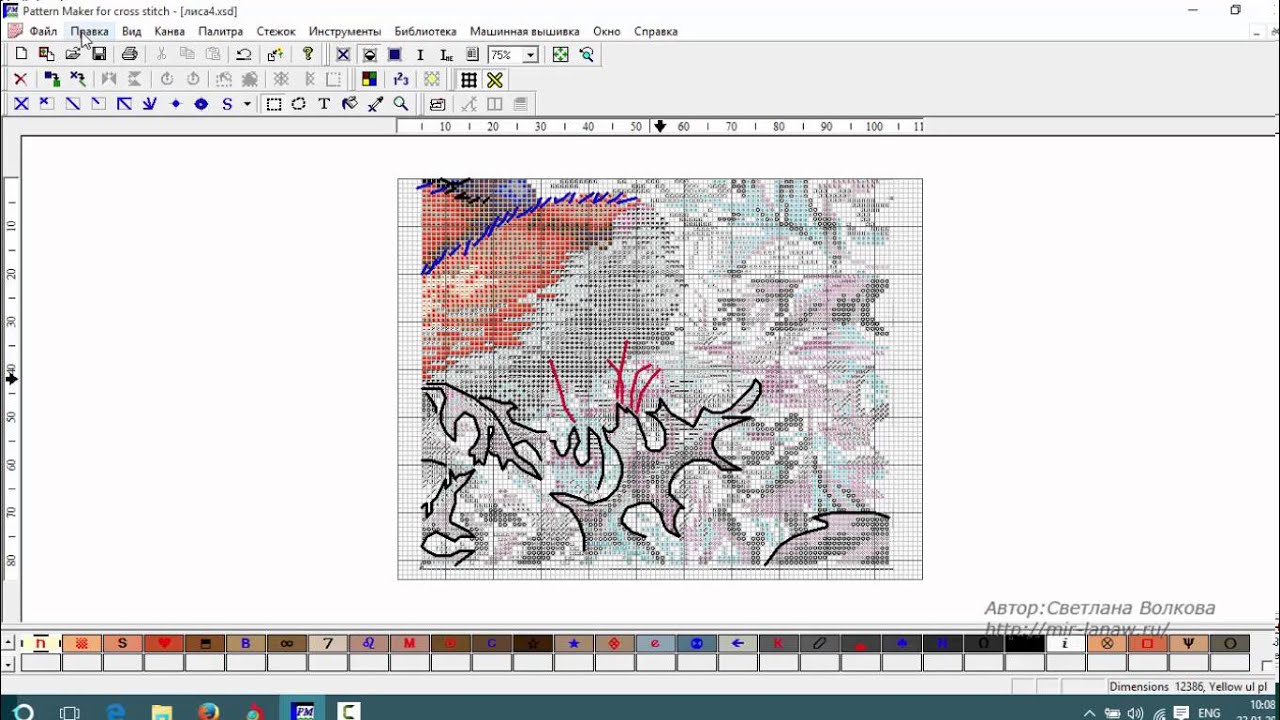Select palette color with 7 symbol
The image size is (1280, 720).
point(328,643)
